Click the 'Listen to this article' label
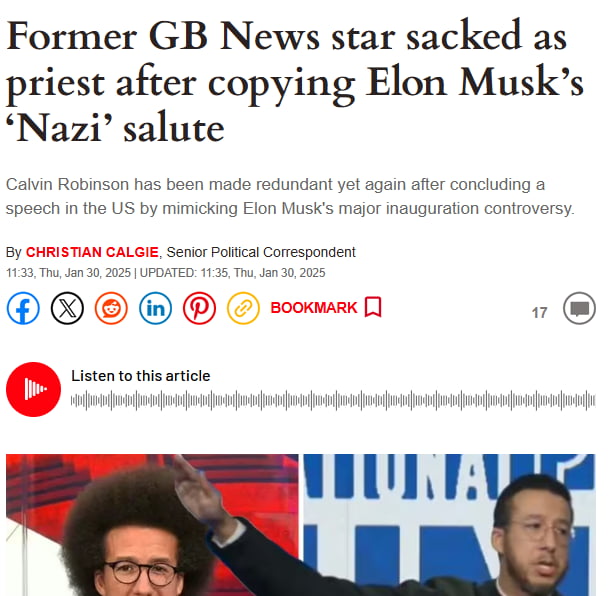This screenshot has width=610, height=596. (141, 376)
